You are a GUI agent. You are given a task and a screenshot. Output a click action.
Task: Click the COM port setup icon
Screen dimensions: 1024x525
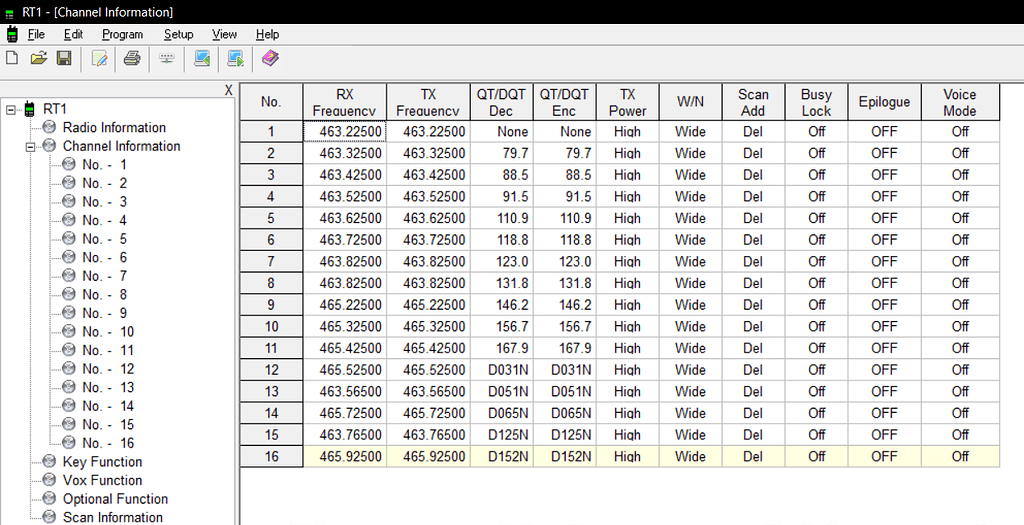coord(167,58)
